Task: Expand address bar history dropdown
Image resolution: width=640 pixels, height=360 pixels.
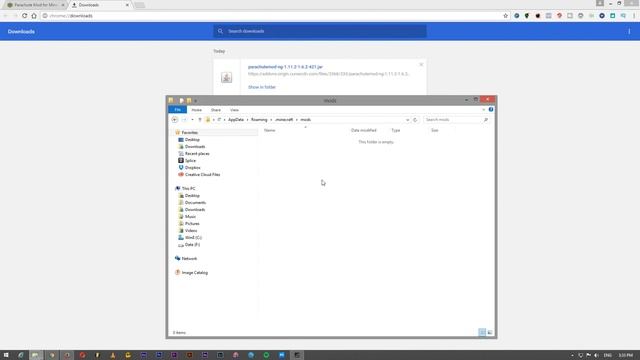Action: pos(407,120)
